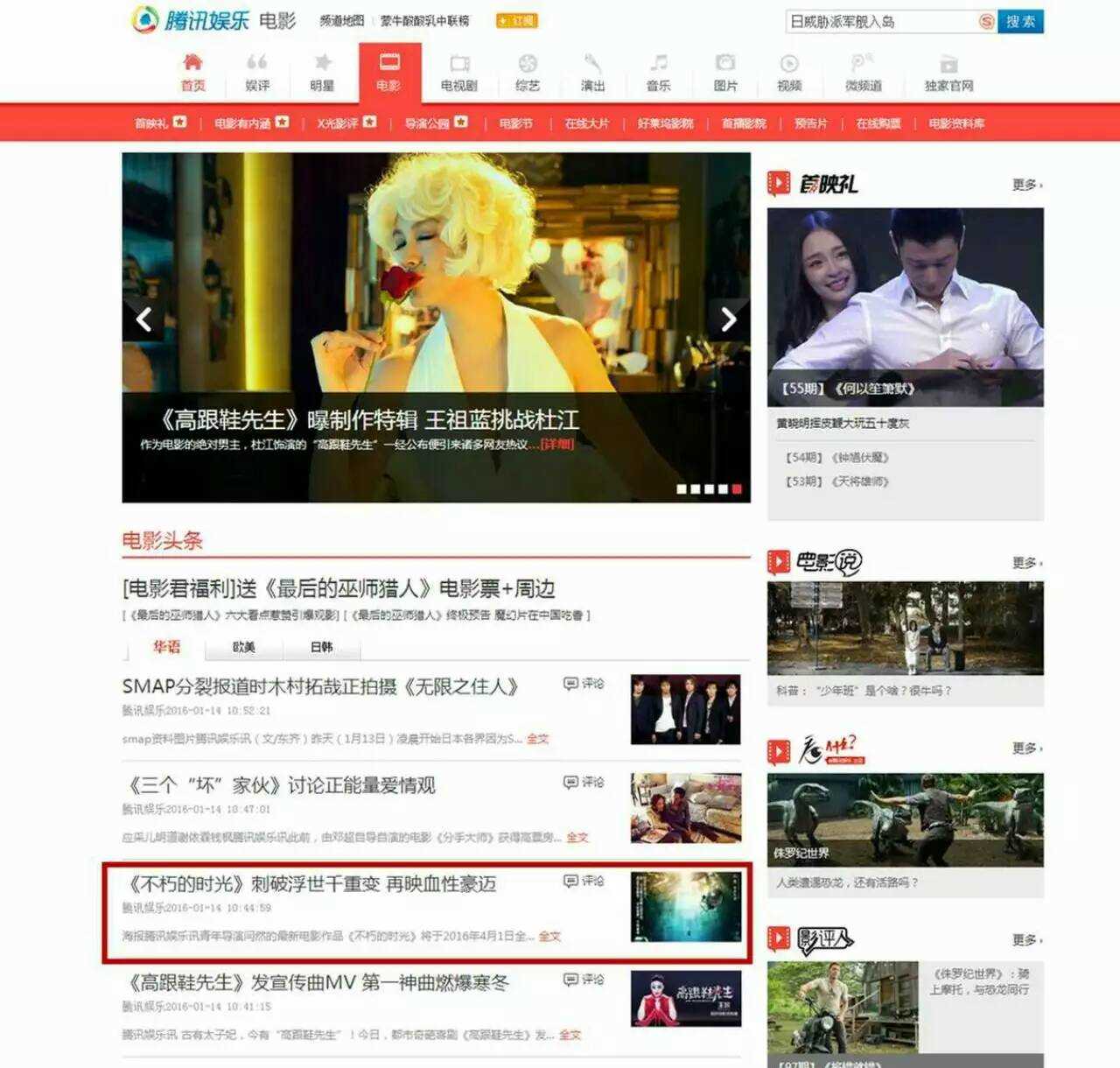Click the orange 订阅 subscribe button
The height and width of the screenshot is (1068, 1120).
516,20
